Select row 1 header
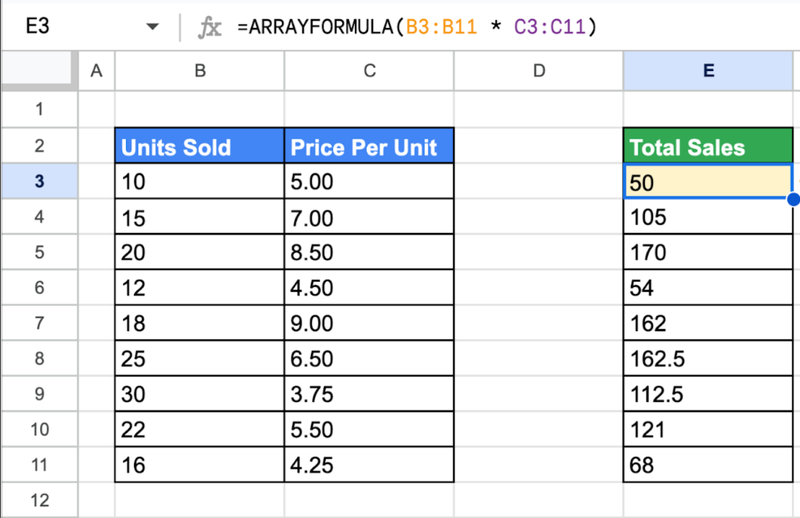The image size is (800, 518). [39, 109]
